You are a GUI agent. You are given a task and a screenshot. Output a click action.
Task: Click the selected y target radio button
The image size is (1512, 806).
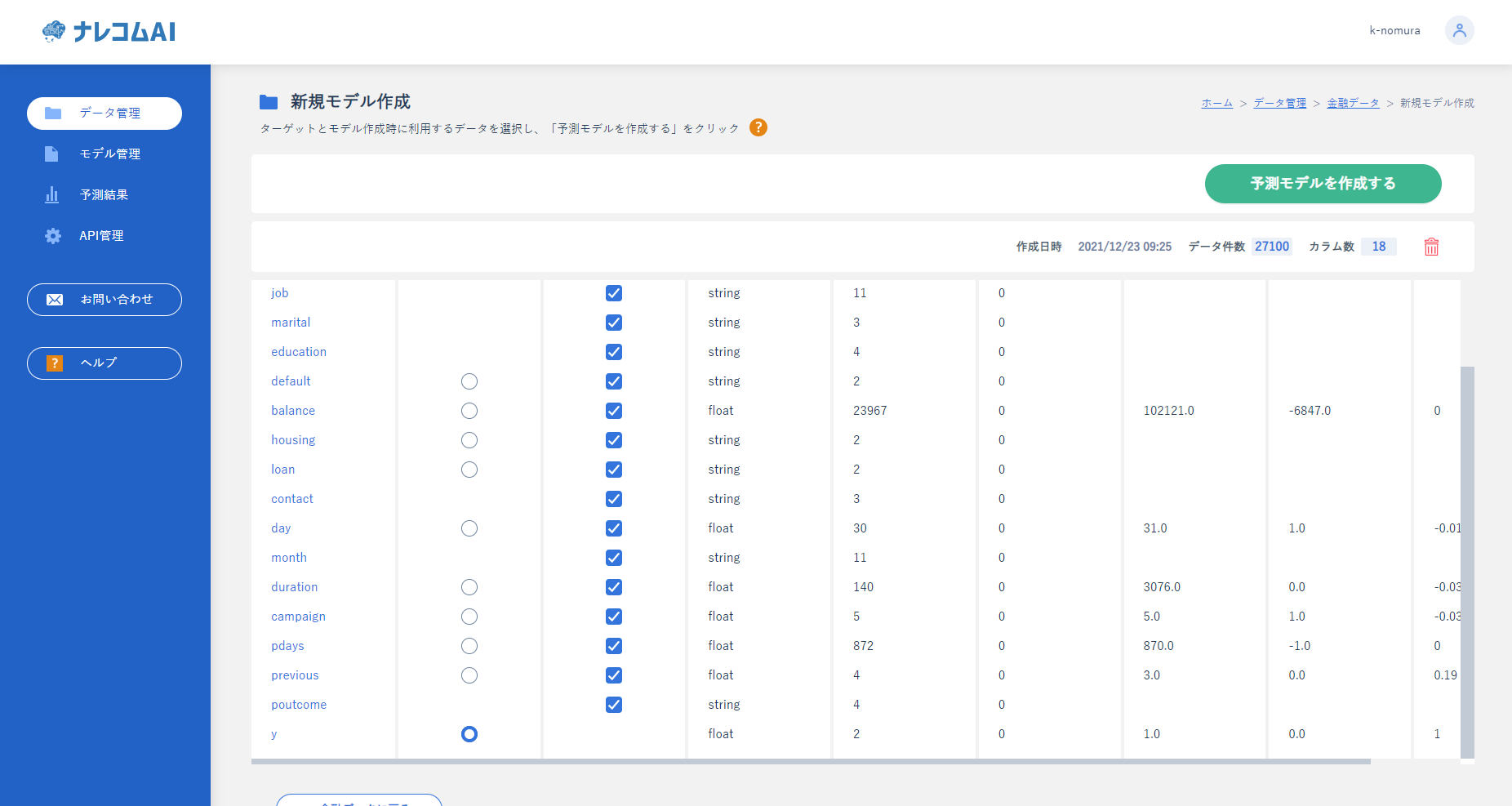click(x=469, y=734)
